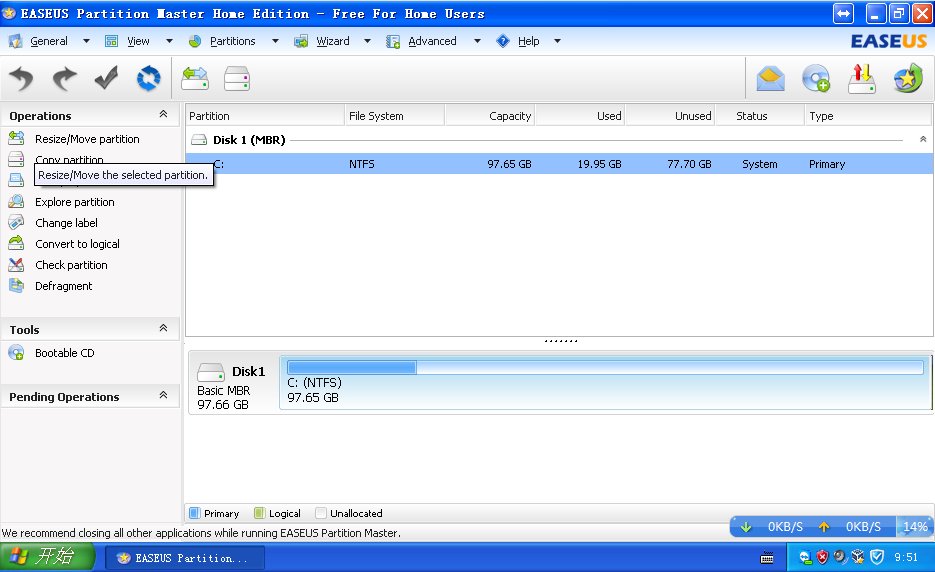Click the bootable CD toolbar icon

point(816,78)
